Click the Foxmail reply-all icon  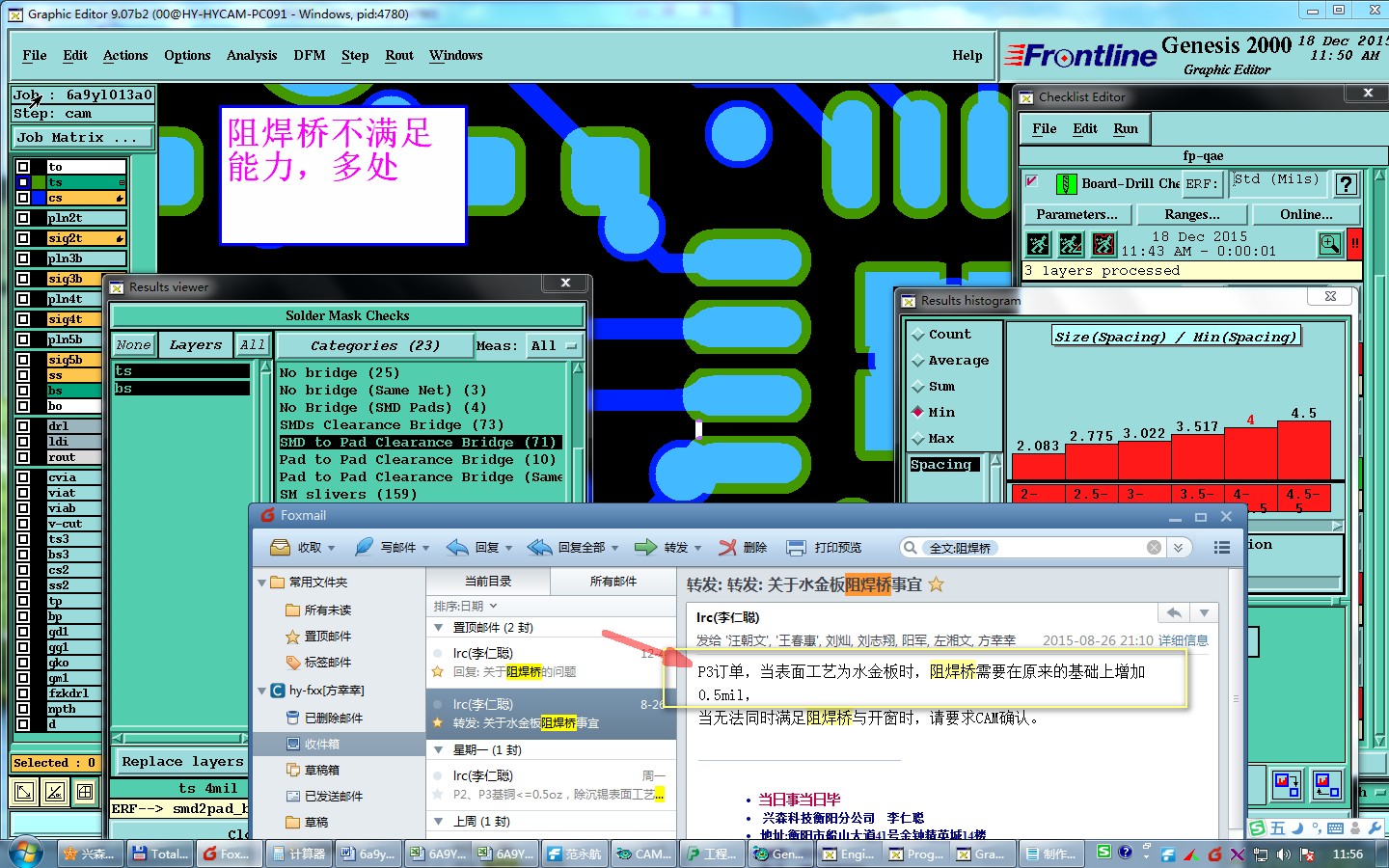click(x=540, y=548)
